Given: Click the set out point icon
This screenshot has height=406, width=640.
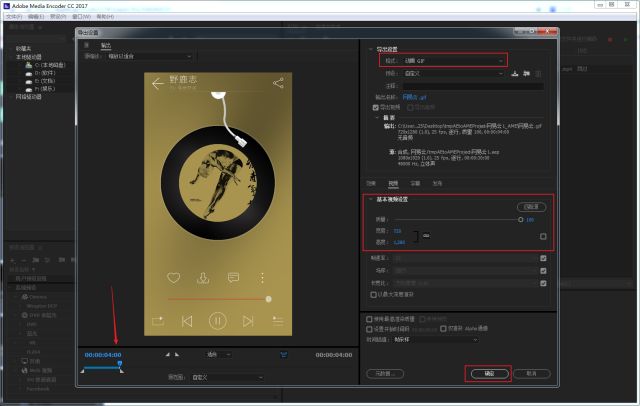Looking at the screenshot, I should tap(177, 355).
